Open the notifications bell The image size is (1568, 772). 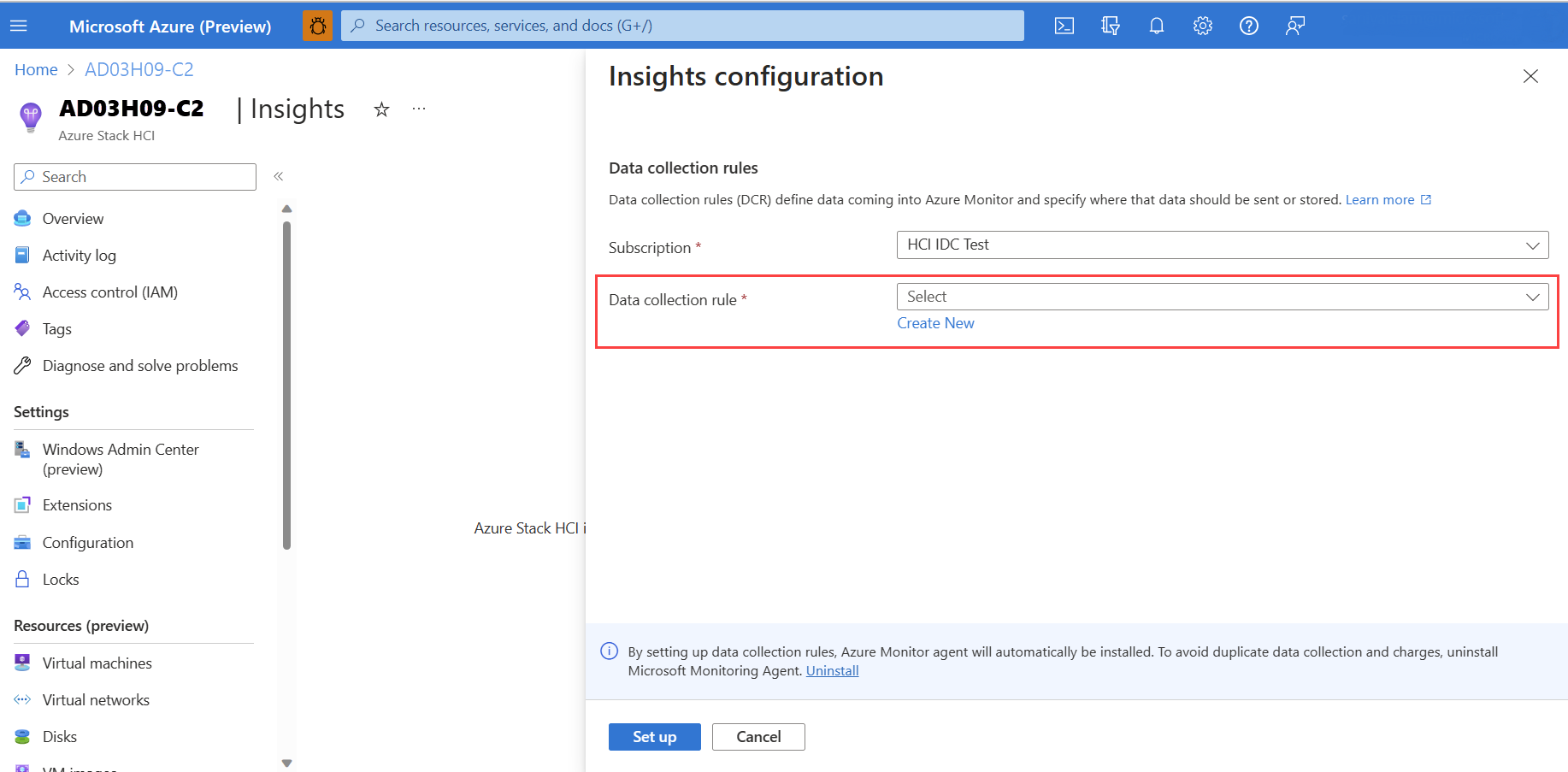tap(1156, 26)
